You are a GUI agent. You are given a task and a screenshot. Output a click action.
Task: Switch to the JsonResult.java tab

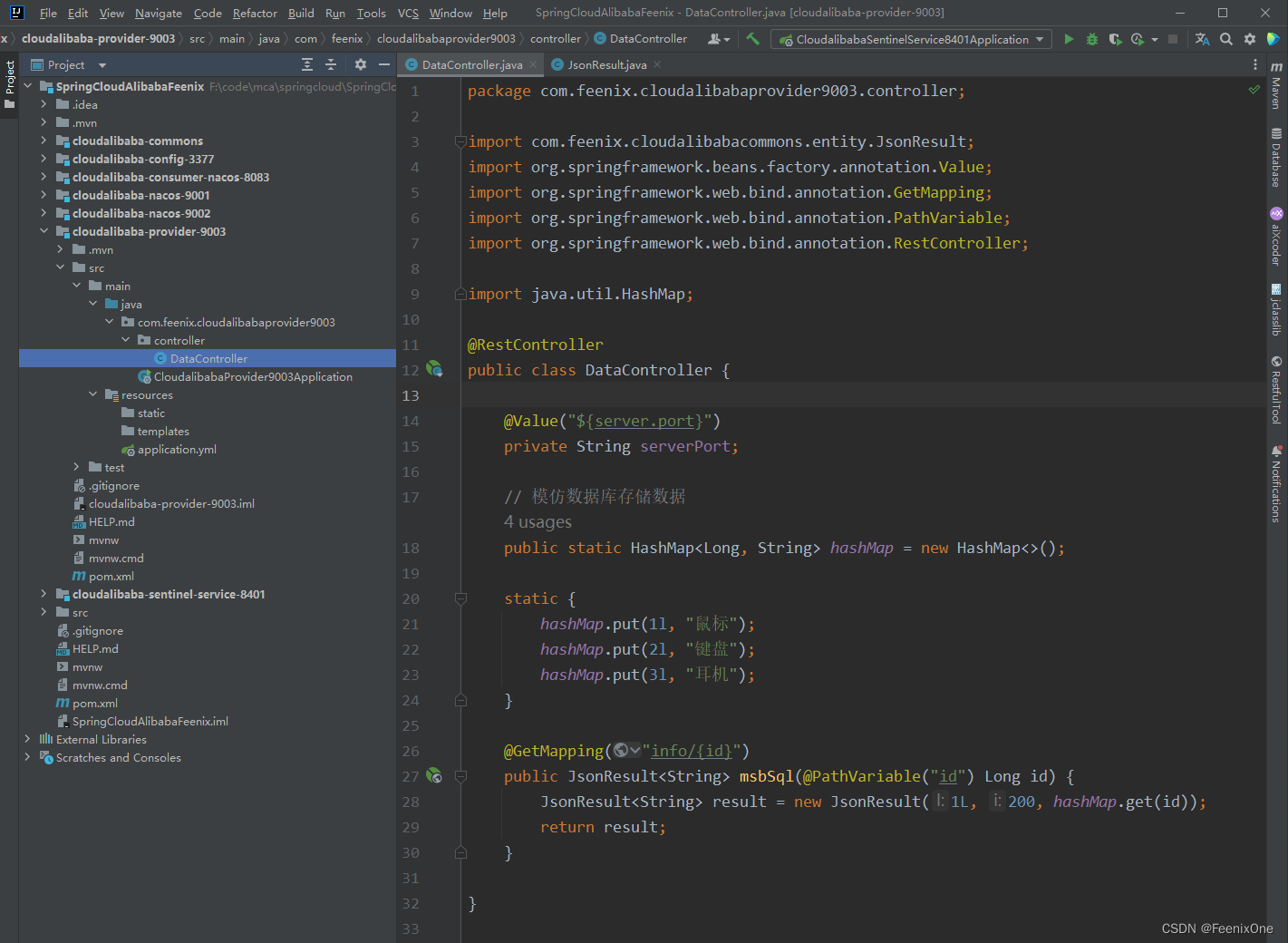tap(606, 64)
